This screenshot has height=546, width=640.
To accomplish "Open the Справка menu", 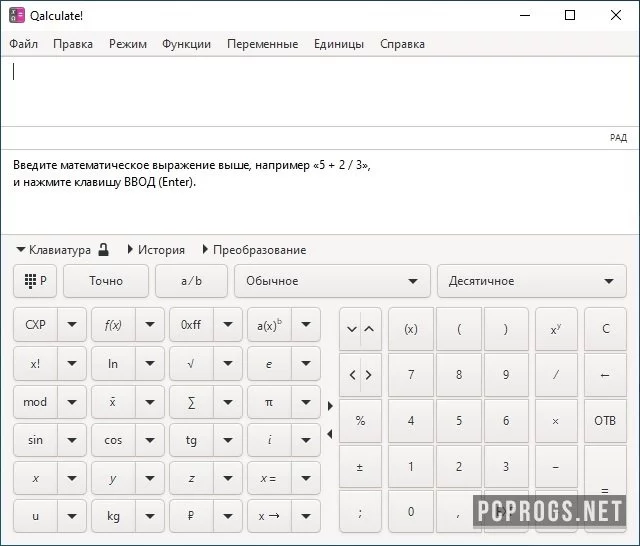I will click(x=402, y=44).
